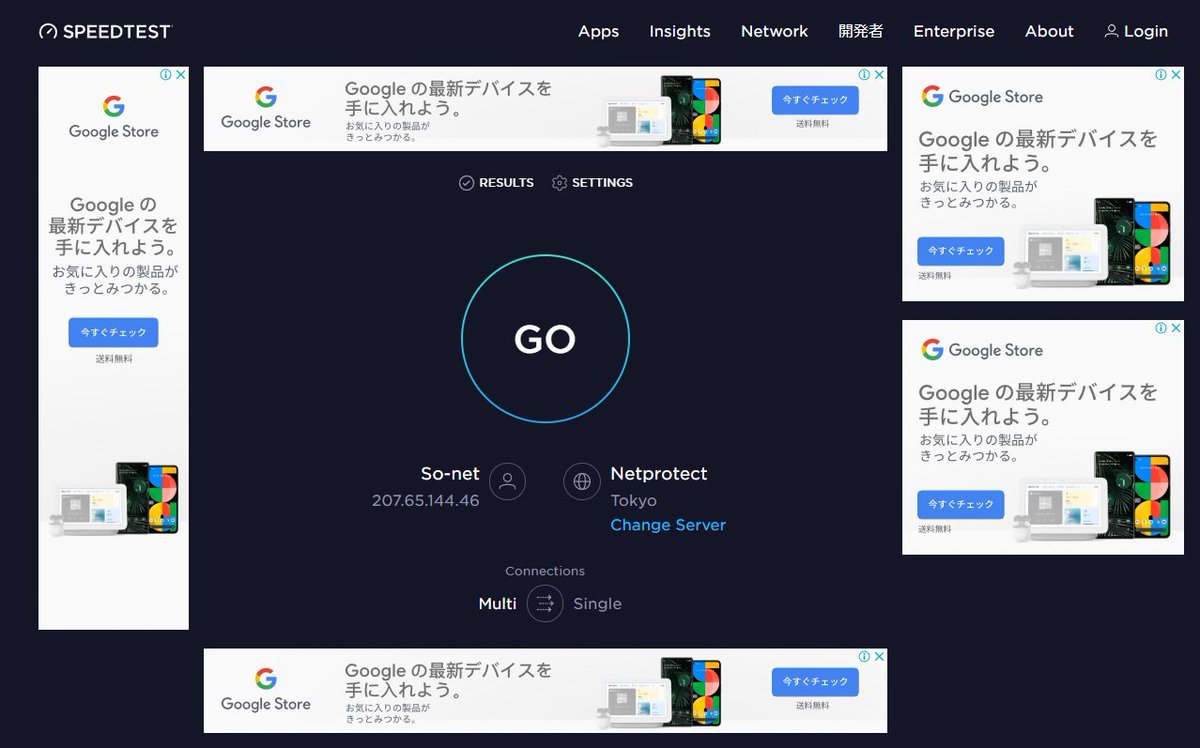Click 今すぐチェック button in top banner ad
Viewport: 1200px width, 748px height.
coord(815,100)
